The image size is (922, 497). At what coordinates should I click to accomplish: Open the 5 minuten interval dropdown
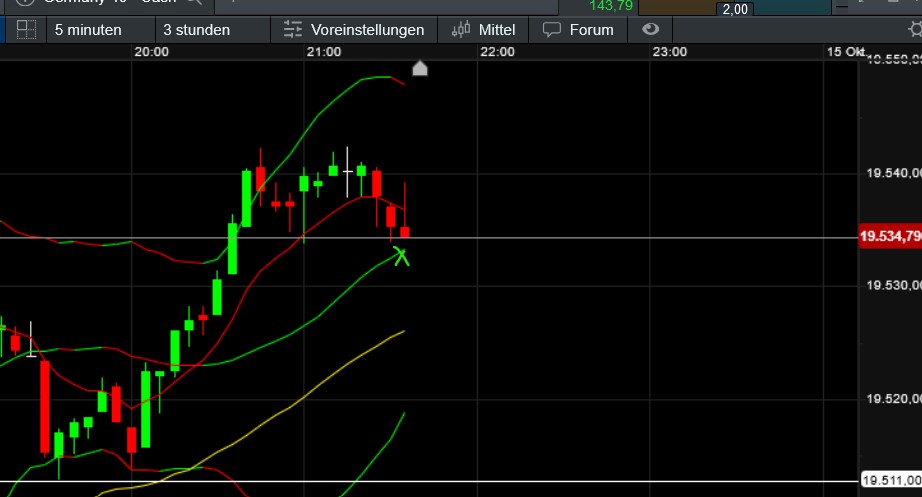[88, 30]
